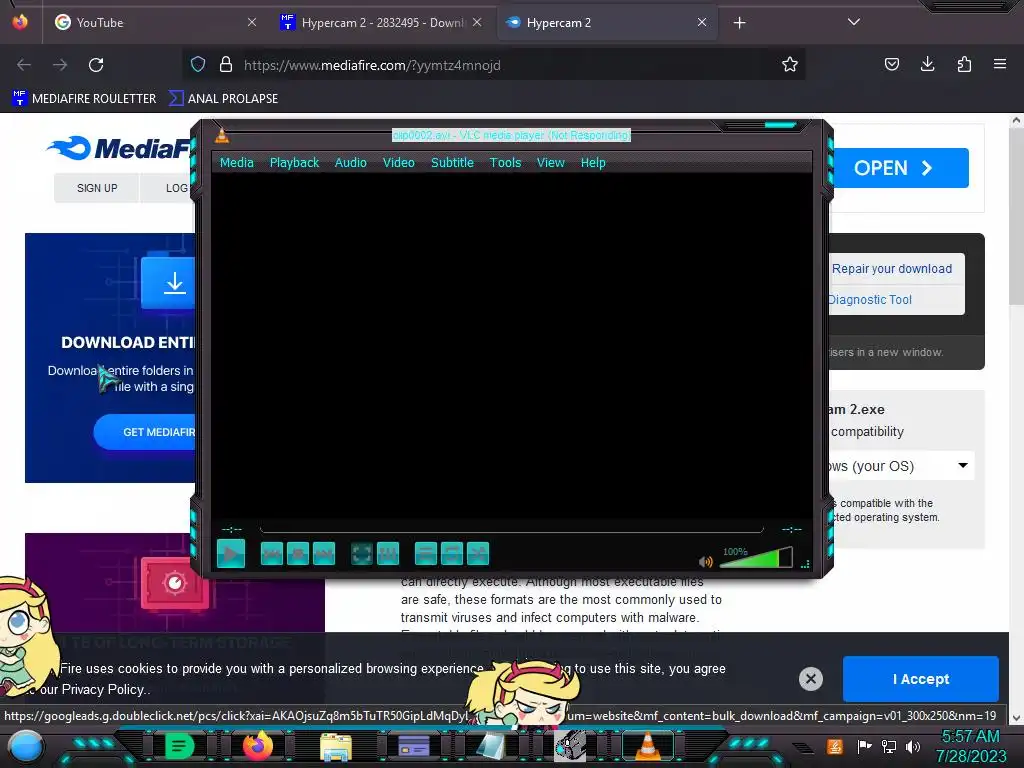
Task: Open system volume in the tray
Action: point(913,746)
